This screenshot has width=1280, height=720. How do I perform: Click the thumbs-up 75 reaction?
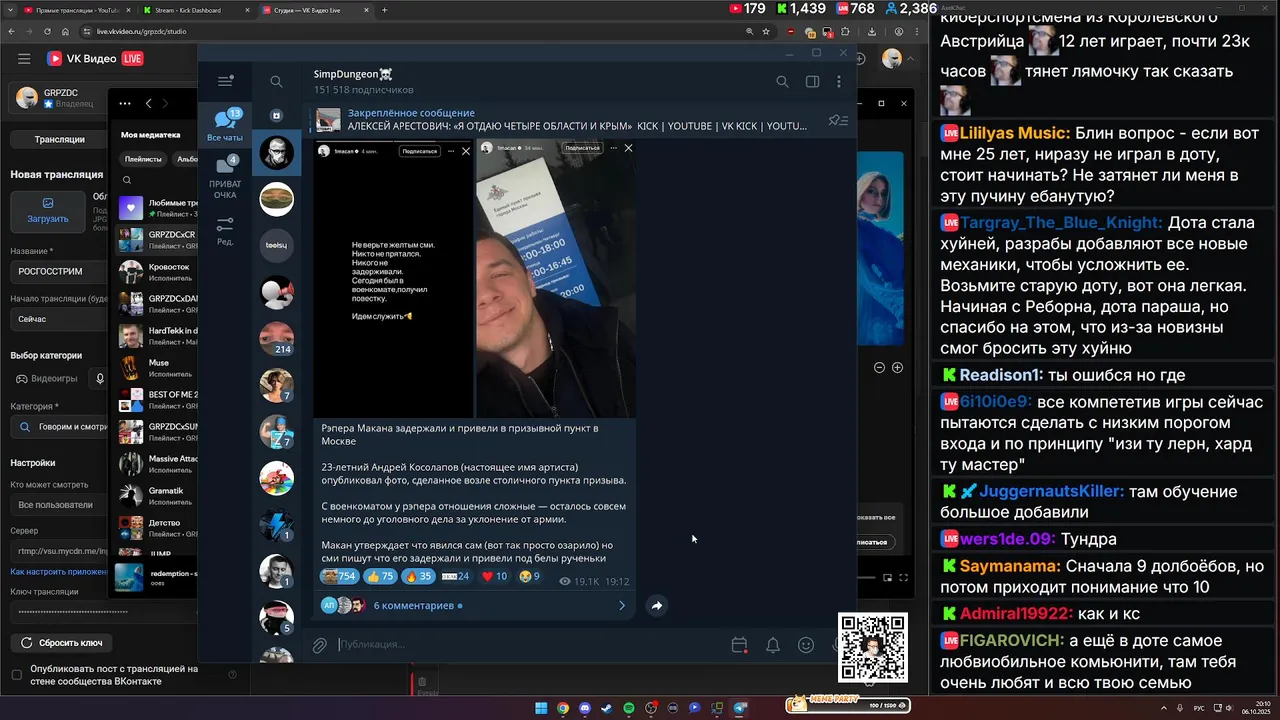coord(380,576)
